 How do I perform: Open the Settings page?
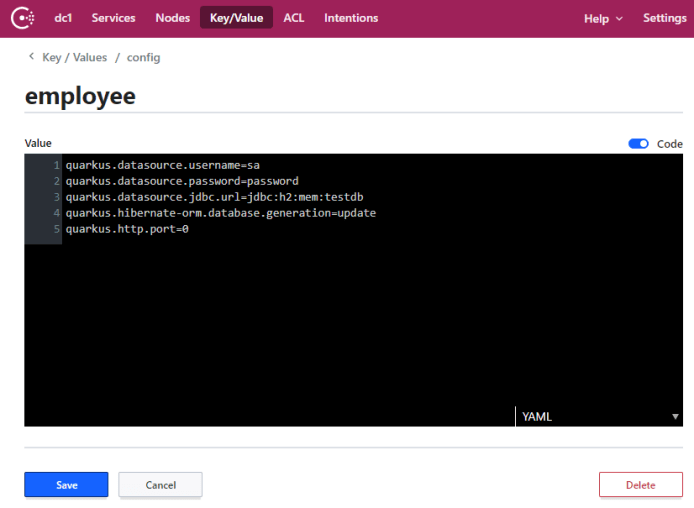tap(665, 18)
